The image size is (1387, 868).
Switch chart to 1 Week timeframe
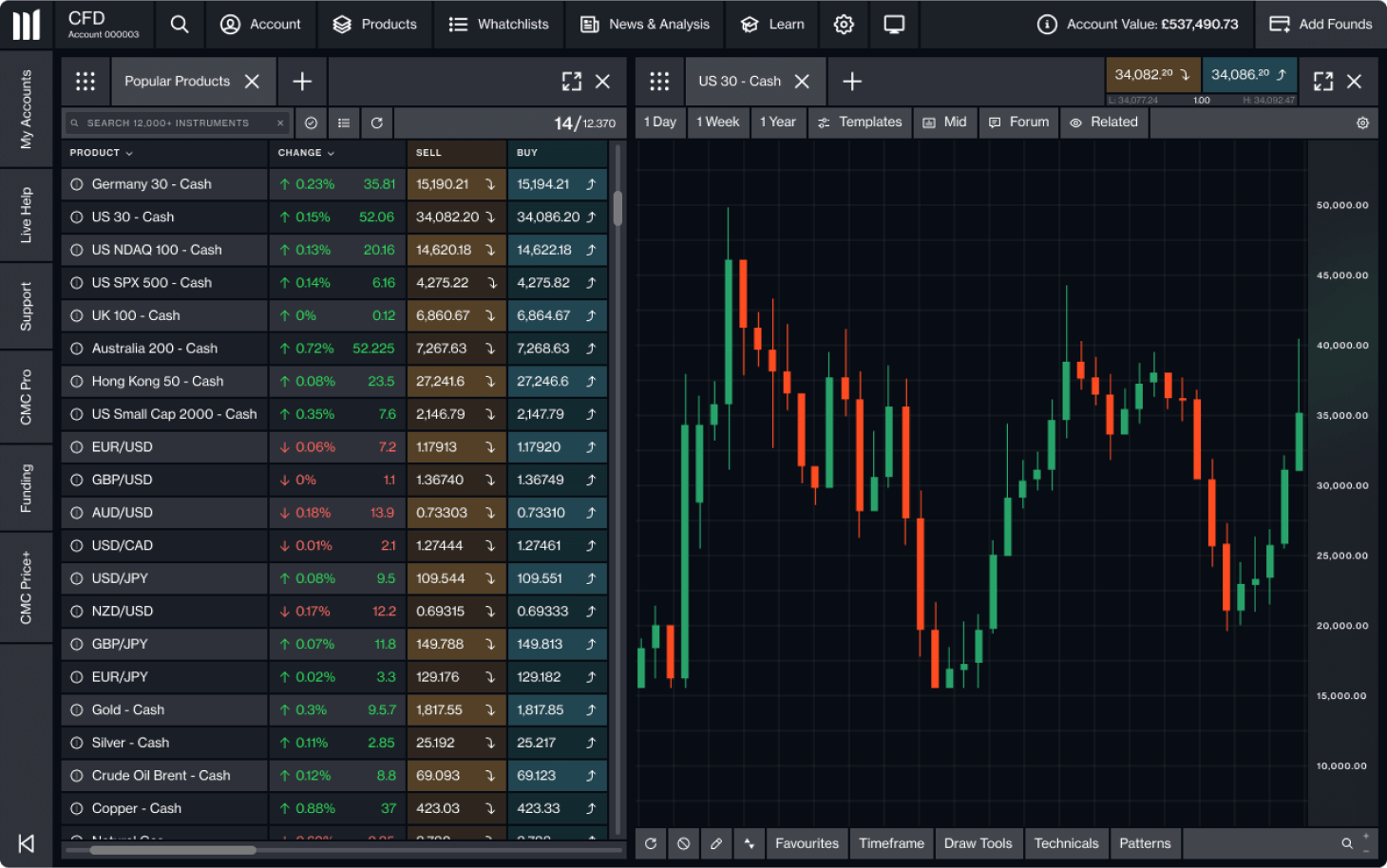click(x=717, y=123)
